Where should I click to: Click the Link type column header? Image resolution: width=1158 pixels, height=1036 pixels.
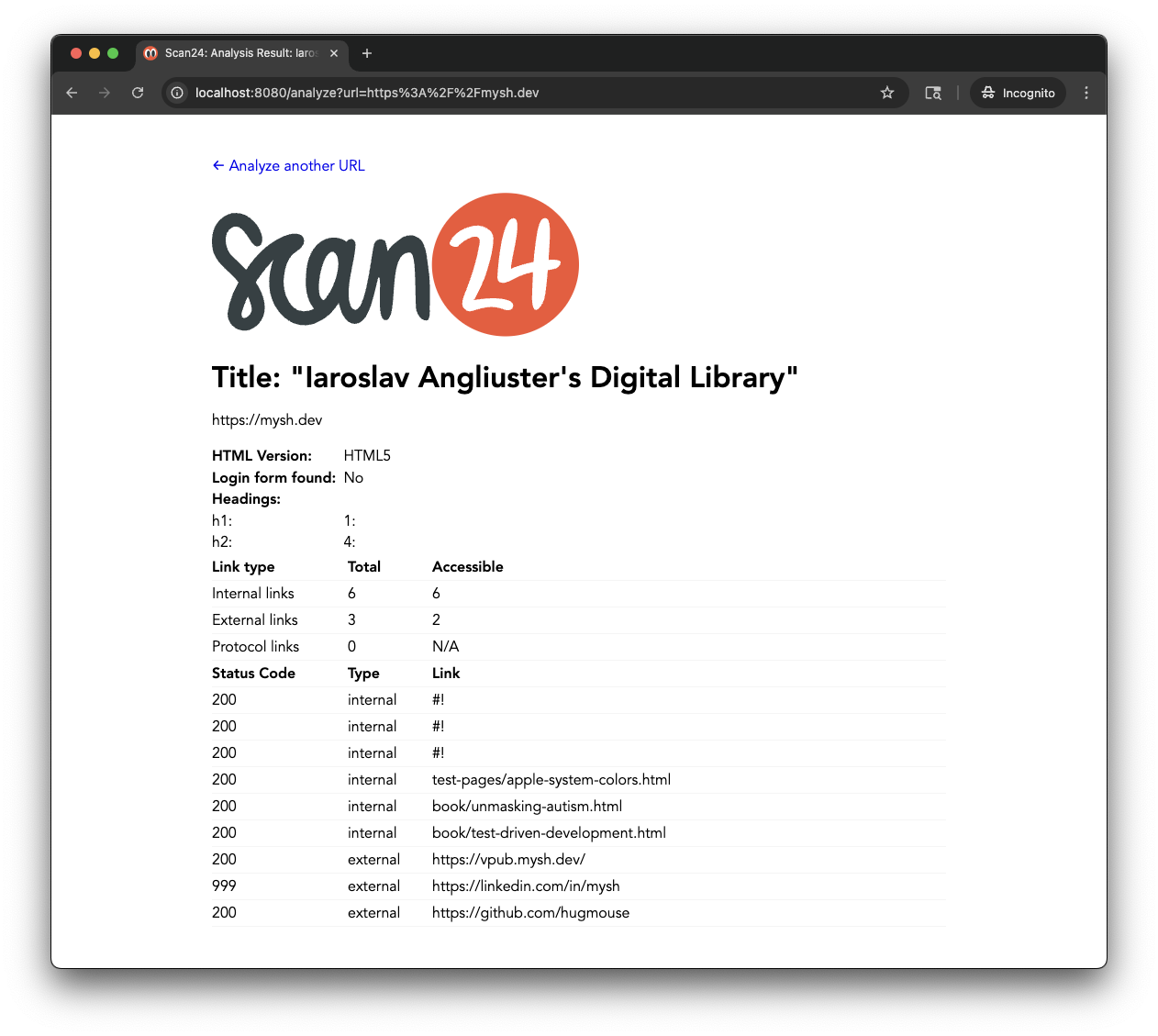coord(243,567)
